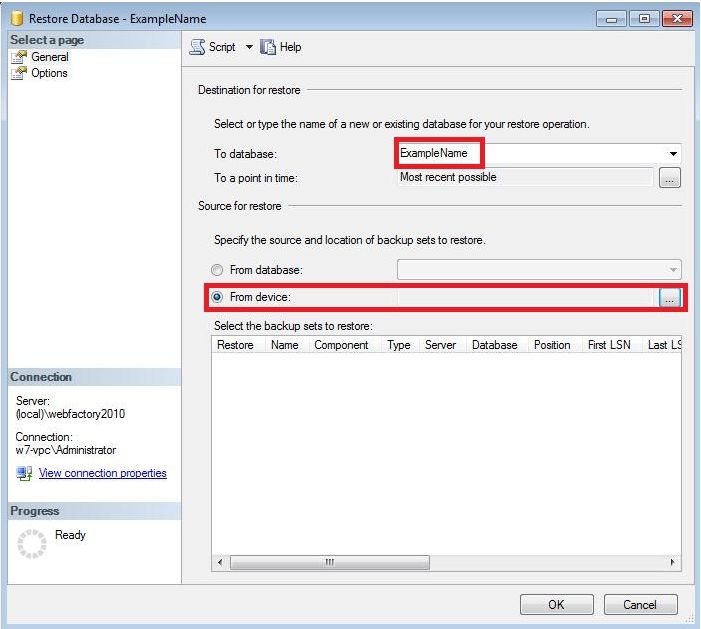Viewport: 701px width, 629px height.
Task: Close the Restore Database window
Action: [x=677, y=19]
